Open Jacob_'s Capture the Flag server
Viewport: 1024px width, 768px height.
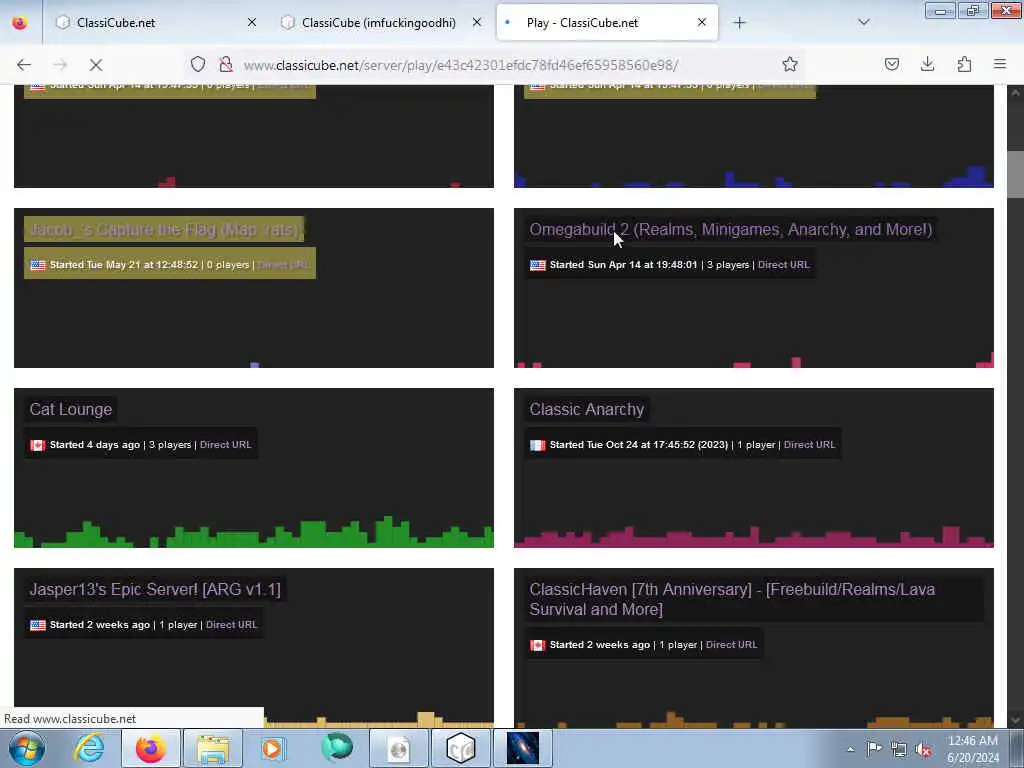point(164,229)
